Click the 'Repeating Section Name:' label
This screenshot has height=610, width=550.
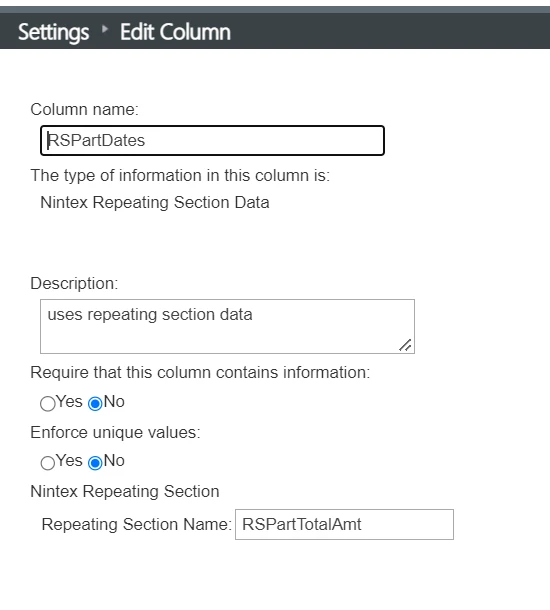coord(137,524)
